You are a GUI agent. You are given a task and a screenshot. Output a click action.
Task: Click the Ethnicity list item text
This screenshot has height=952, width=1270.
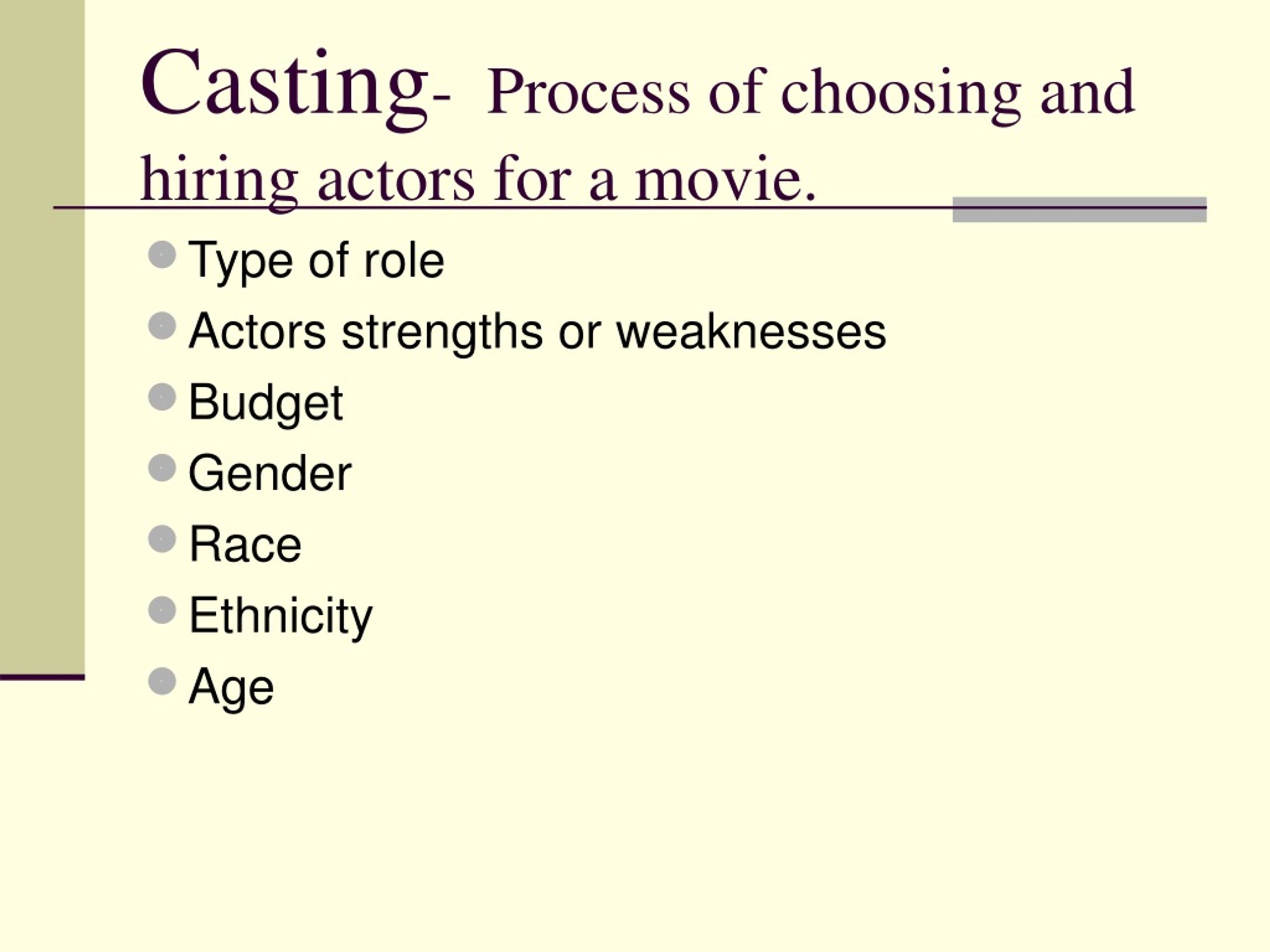281,617
